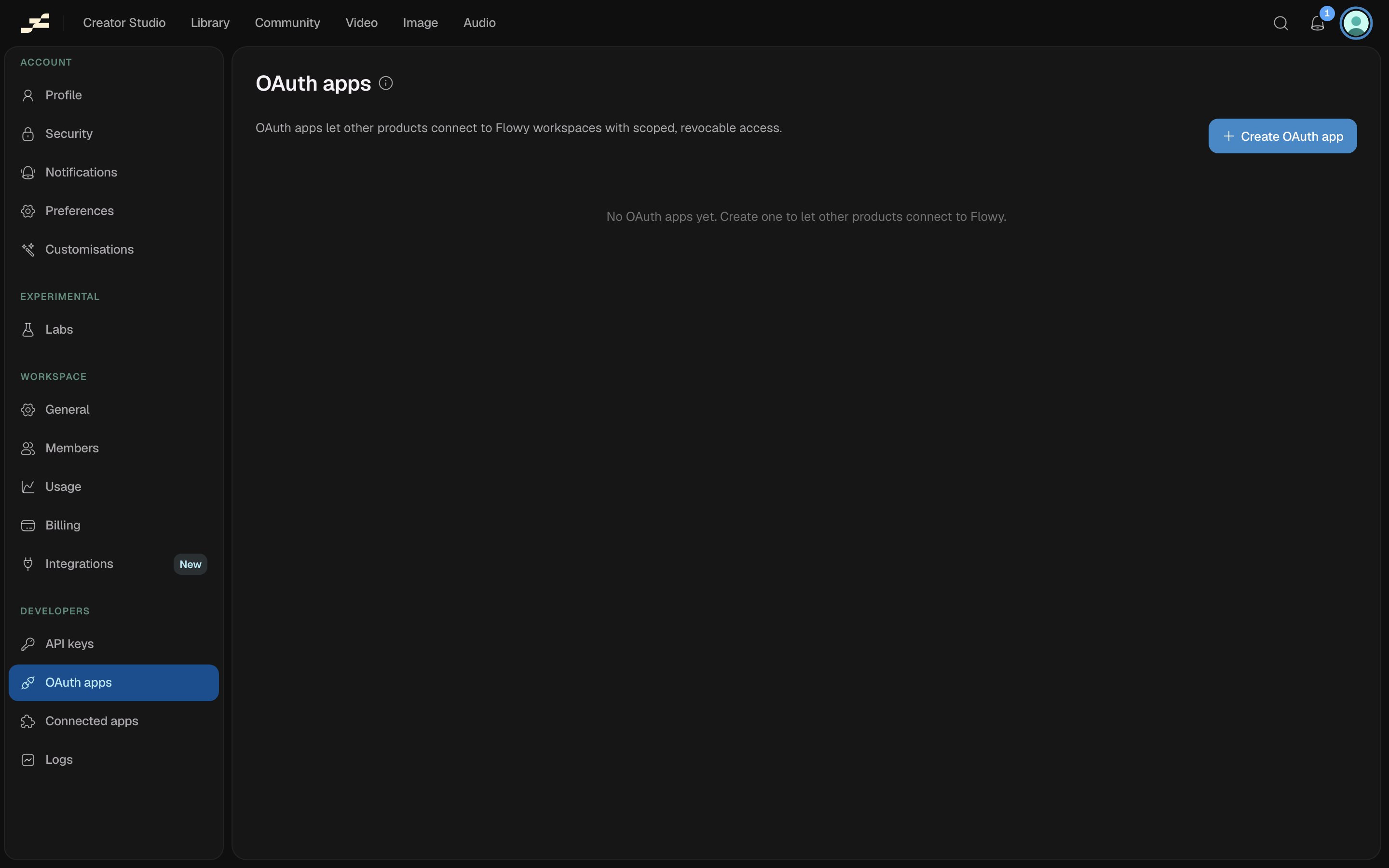Viewport: 1389px width, 868px height.
Task: Click the EXPERIMENTAL section heading
Action: [x=60, y=297]
